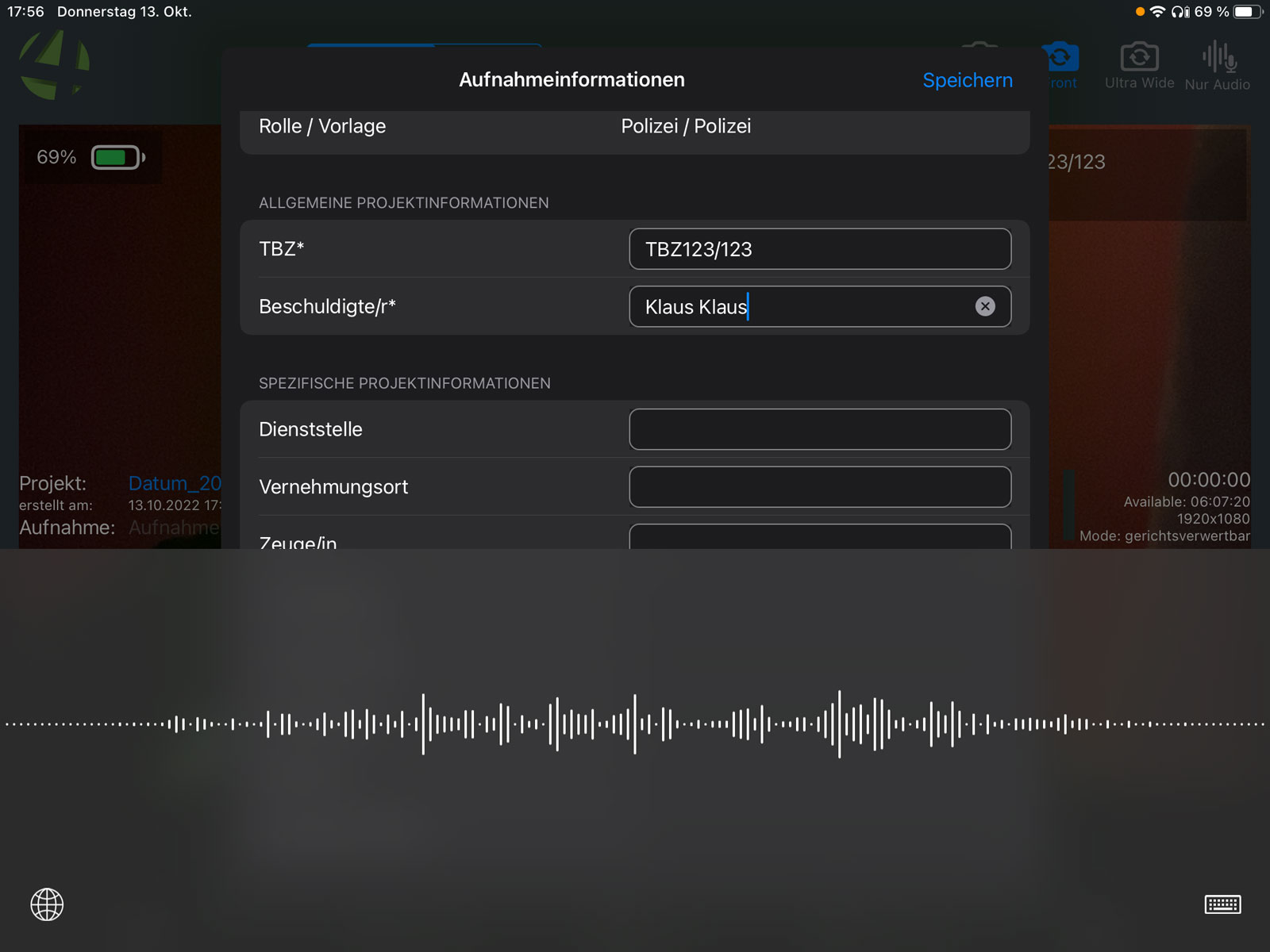Focus the TBZ input field

tap(819, 249)
